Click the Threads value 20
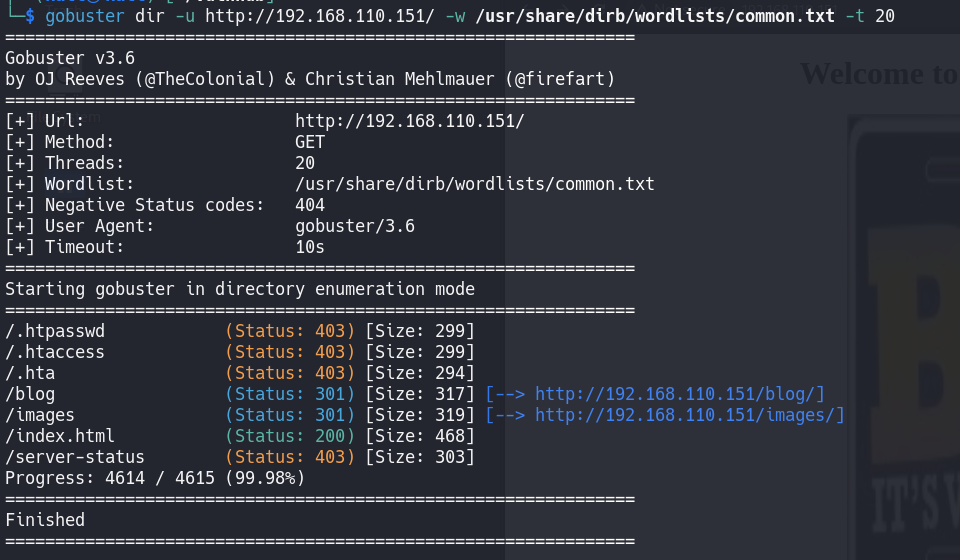 [305, 163]
